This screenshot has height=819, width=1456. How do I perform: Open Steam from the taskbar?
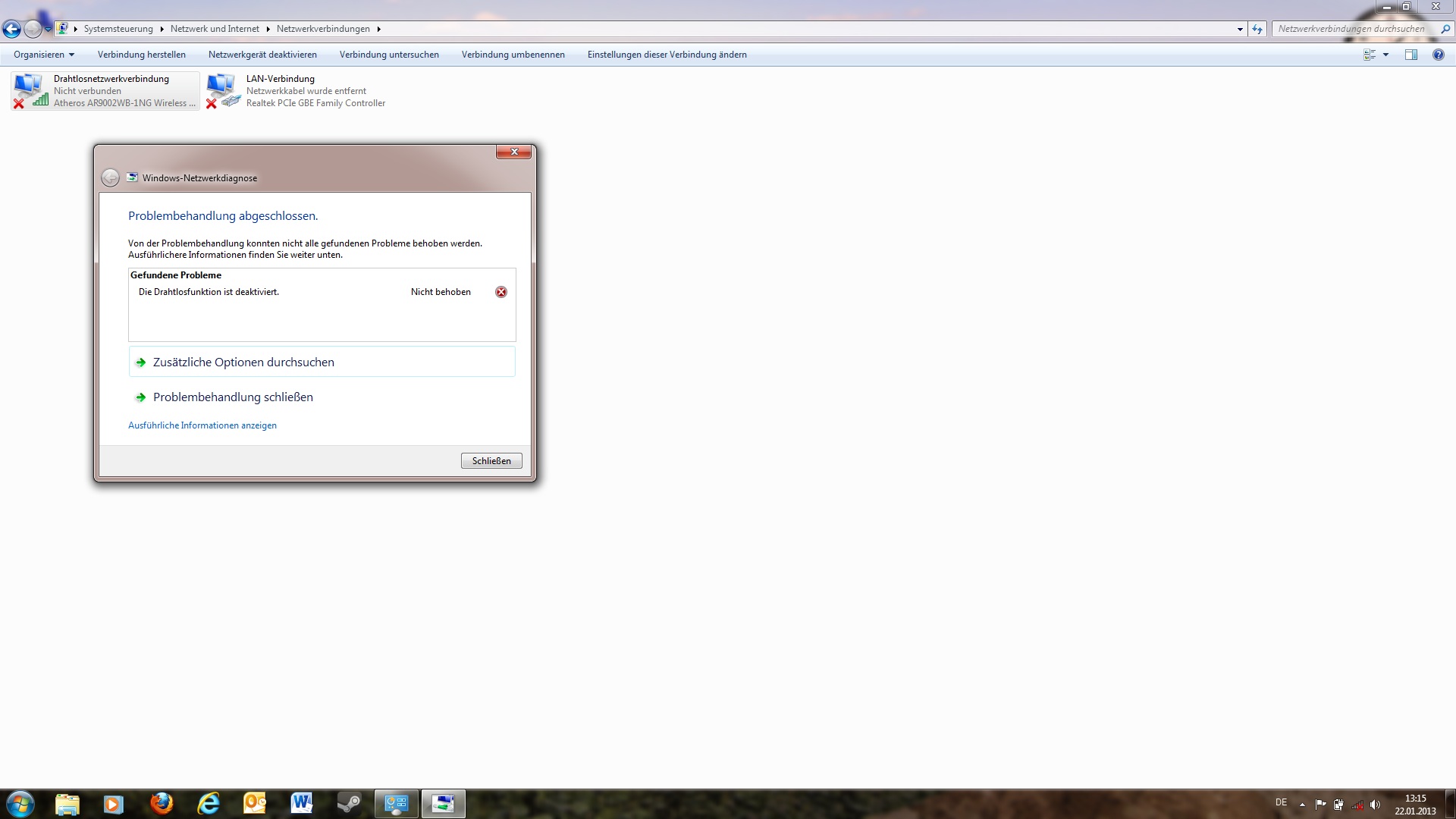tap(349, 803)
